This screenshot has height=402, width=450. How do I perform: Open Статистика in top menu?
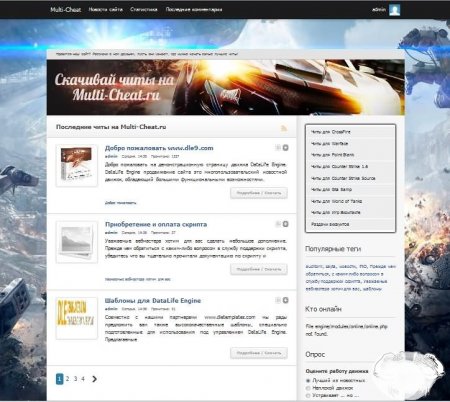[x=144, y=10]
